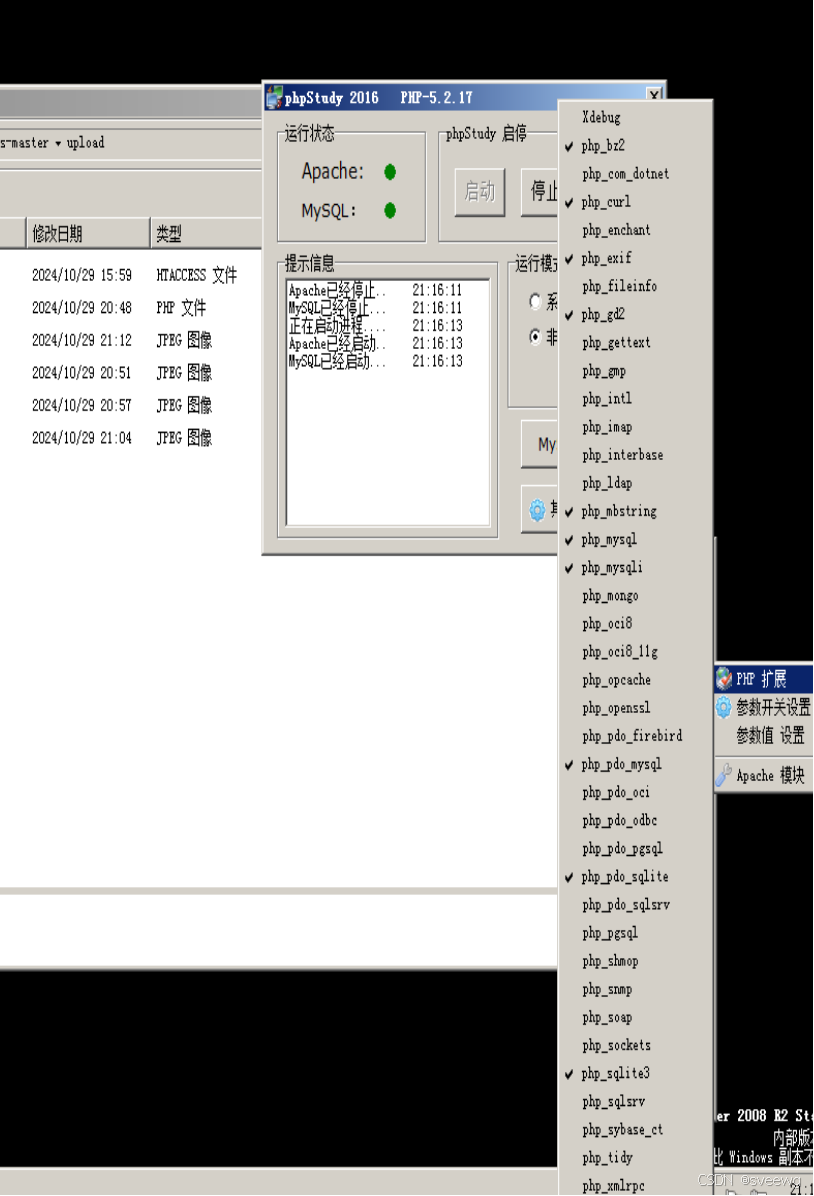This screenshot has width=814, height=1196.
Task: Click the PHP 扩展 menu icon
Action: (724, 678)
